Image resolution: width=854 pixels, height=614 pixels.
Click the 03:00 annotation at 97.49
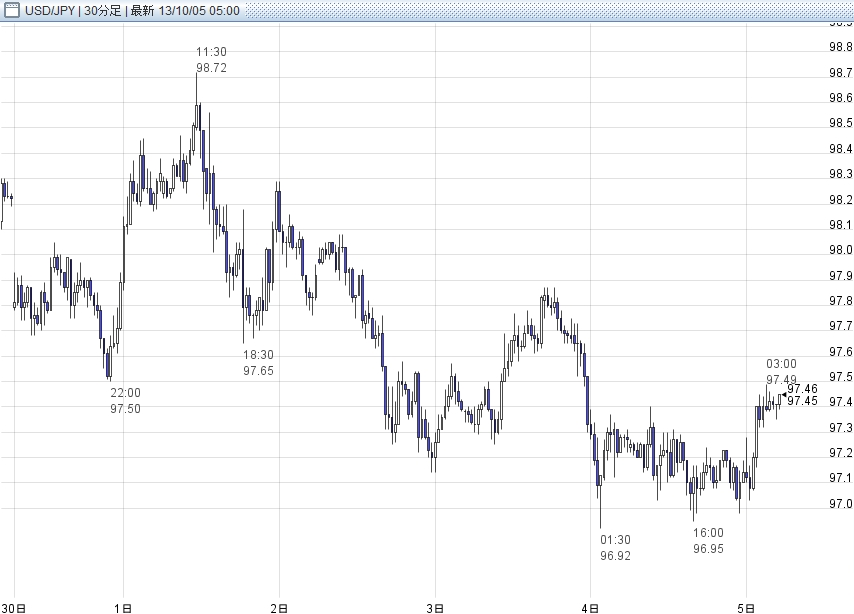[x=781, y=372]
